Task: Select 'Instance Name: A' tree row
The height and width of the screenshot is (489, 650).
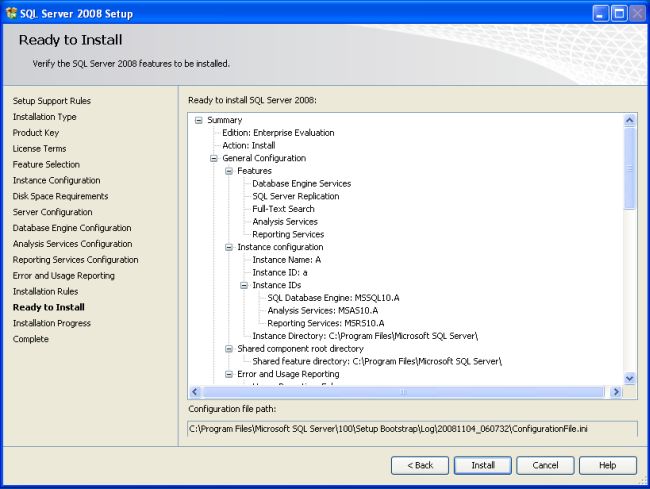Action: pyautogui.click(x=286, y=260)
